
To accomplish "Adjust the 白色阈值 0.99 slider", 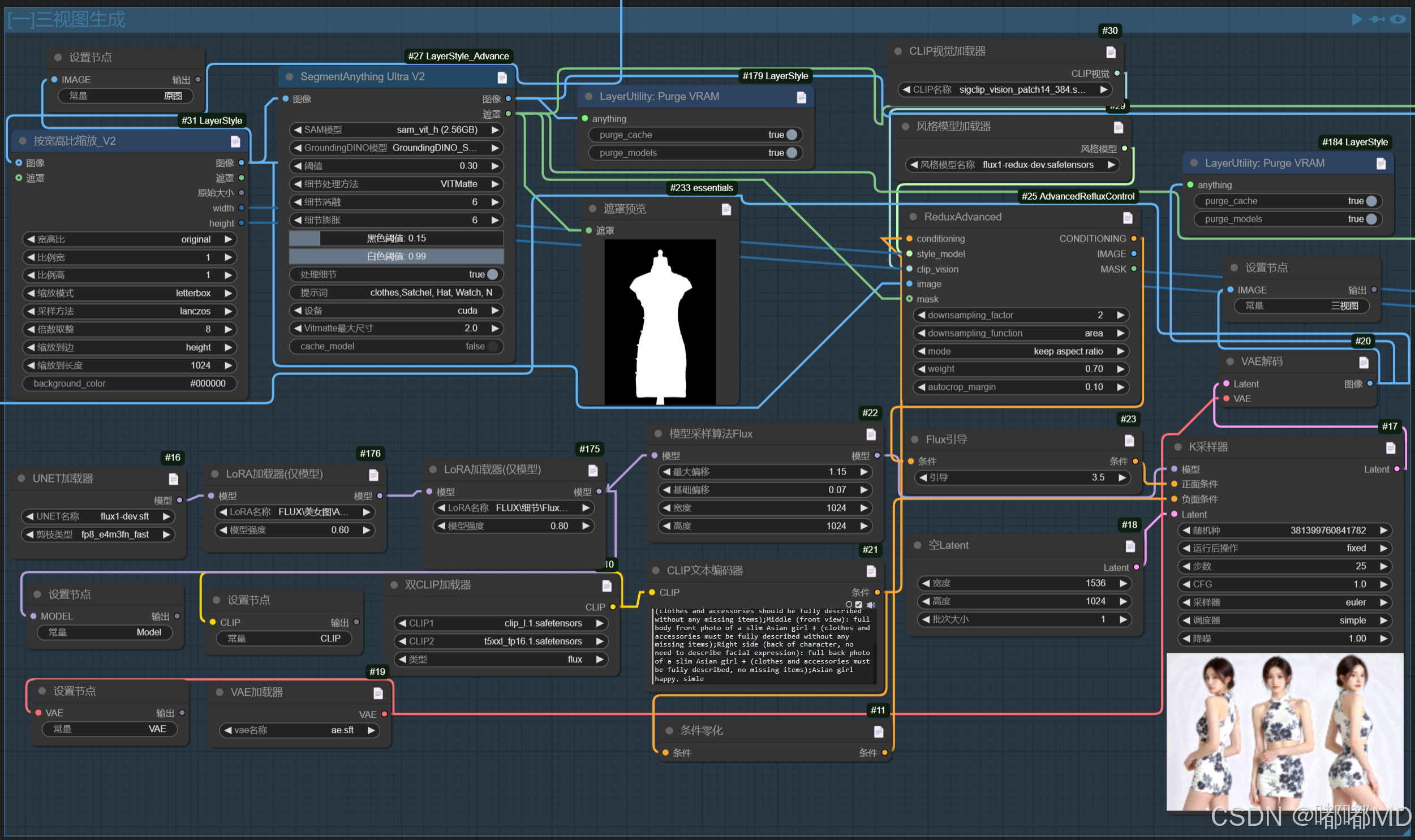I will pyautogui.click(x=395, y=256).
